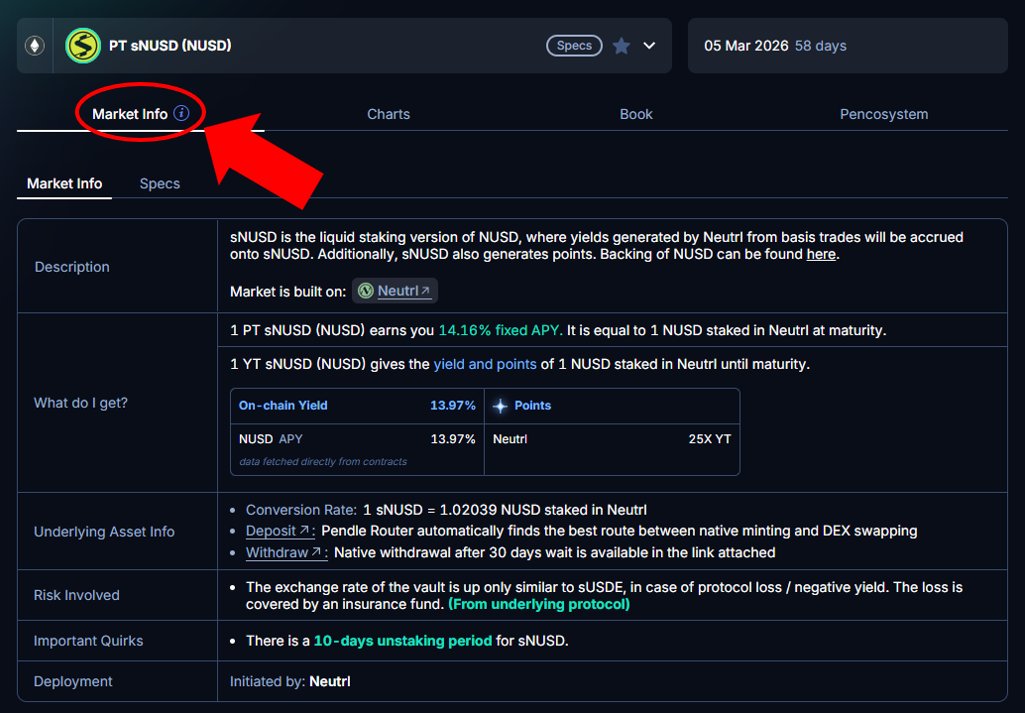Click the Initiated by Neutrl text
Viewport: 1025px width, 713px height.
290,681
